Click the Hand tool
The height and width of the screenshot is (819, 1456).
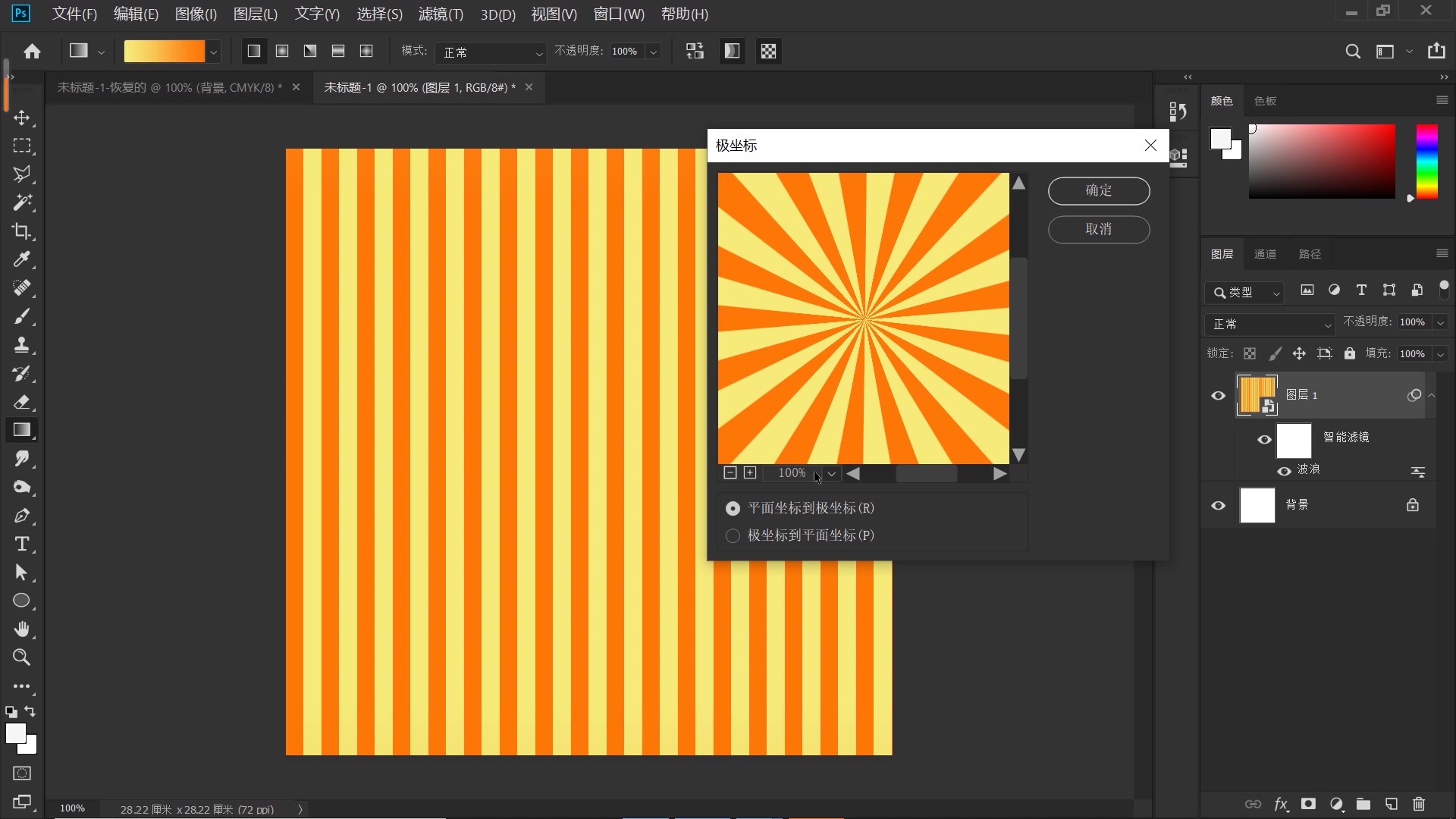coord(22,628)
